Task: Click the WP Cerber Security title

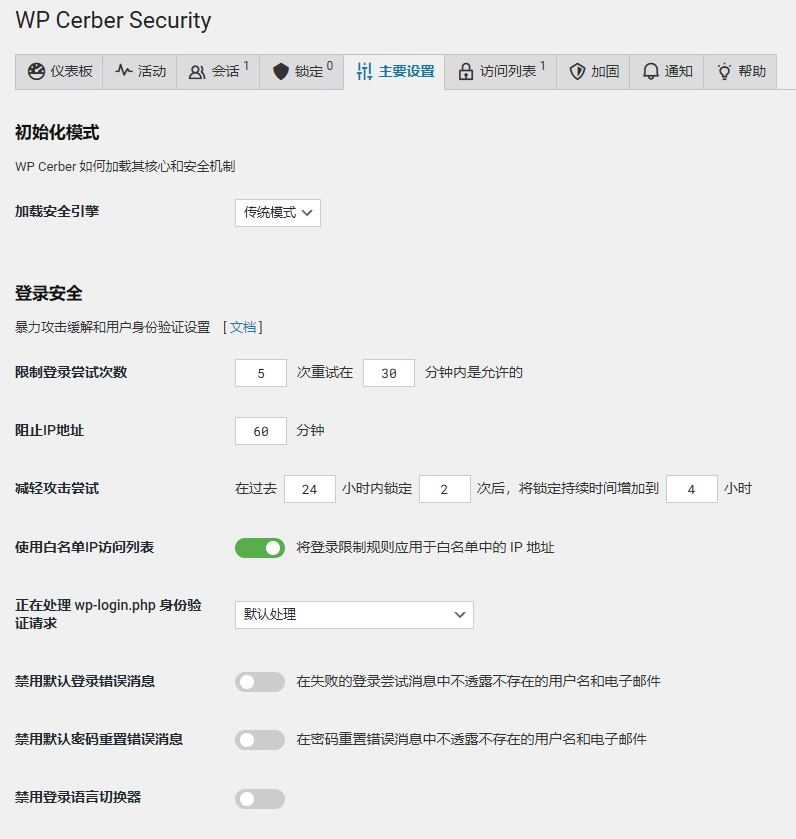Action: point(113,20)
